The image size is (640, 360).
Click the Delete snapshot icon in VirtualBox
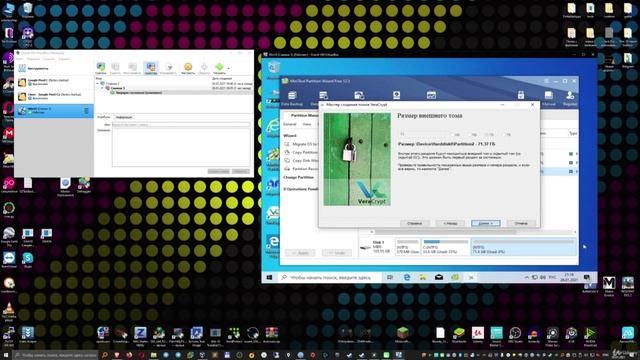116,68
